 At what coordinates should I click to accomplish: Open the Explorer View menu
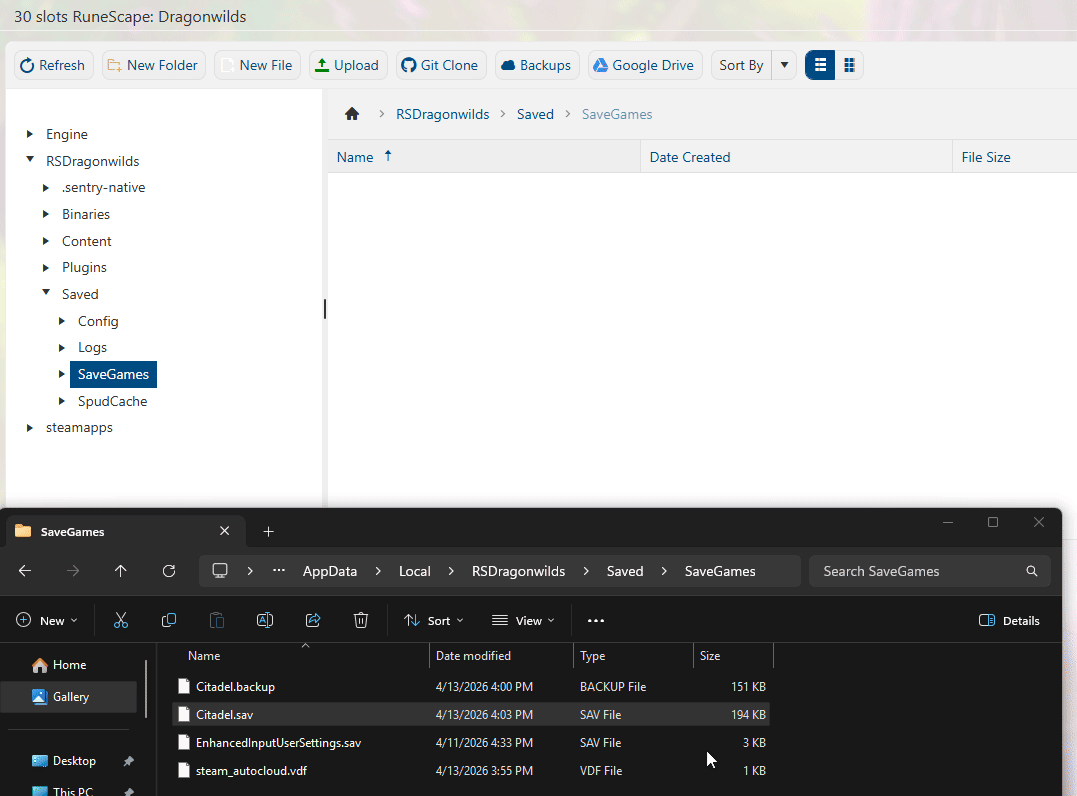(523, 621)
